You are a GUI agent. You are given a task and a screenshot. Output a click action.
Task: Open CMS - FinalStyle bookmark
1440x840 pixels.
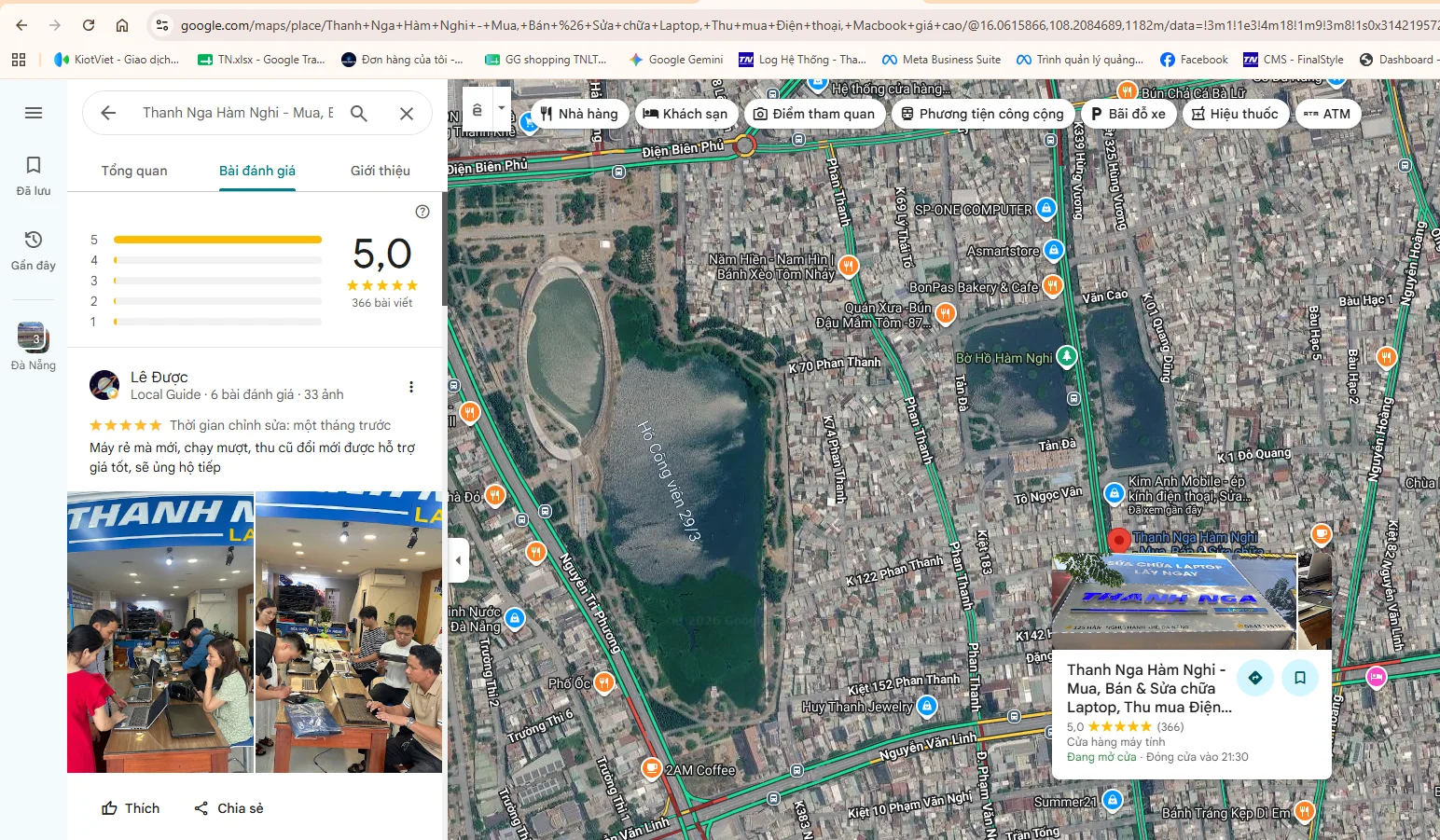coord(1294,60)
